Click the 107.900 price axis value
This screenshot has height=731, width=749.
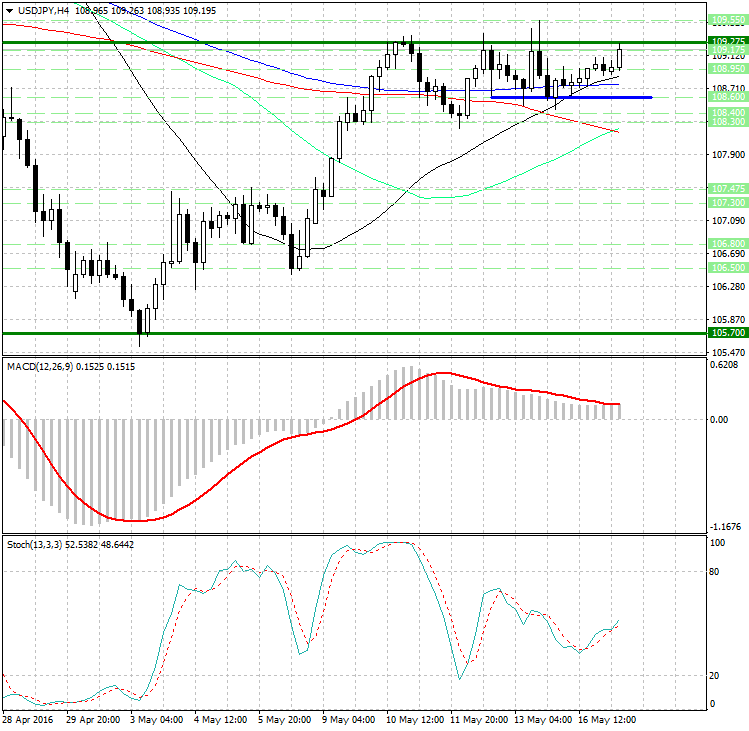pyautogui.click(x=728, y=155)
